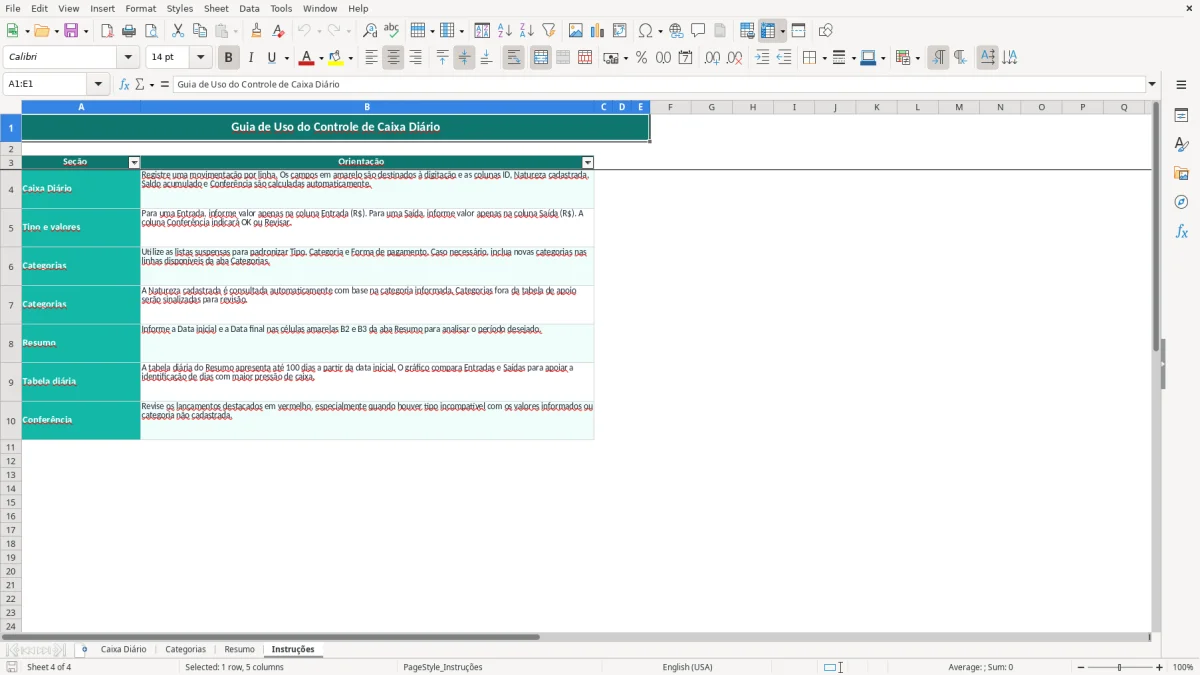1200x675 pixels.
Task: Switch to the Resumo sheet tab
Action: pyautogui.click(x=239, y=650)
